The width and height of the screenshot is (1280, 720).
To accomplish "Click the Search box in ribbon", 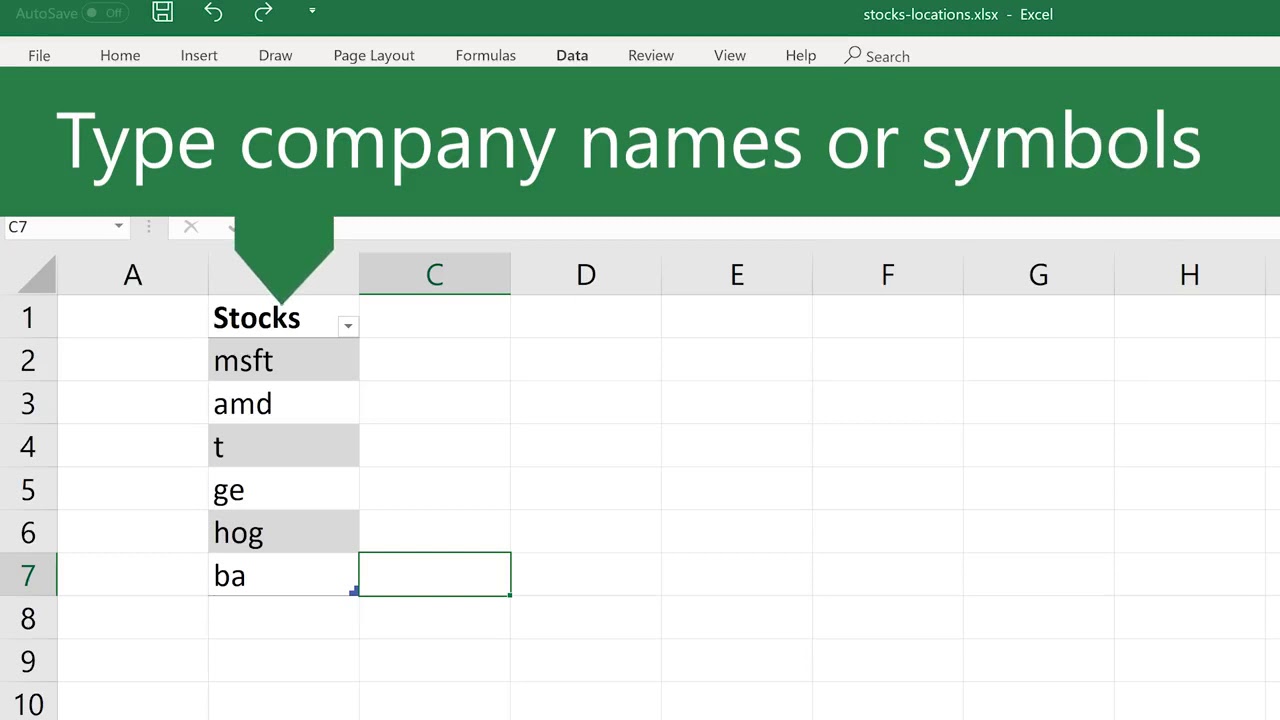I will [877, 56].
